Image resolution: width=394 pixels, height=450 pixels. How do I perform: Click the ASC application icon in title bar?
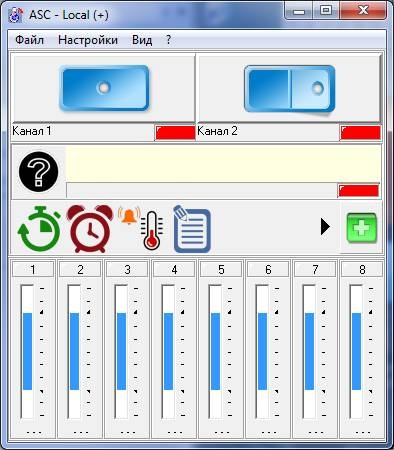(x=16, y=15)
